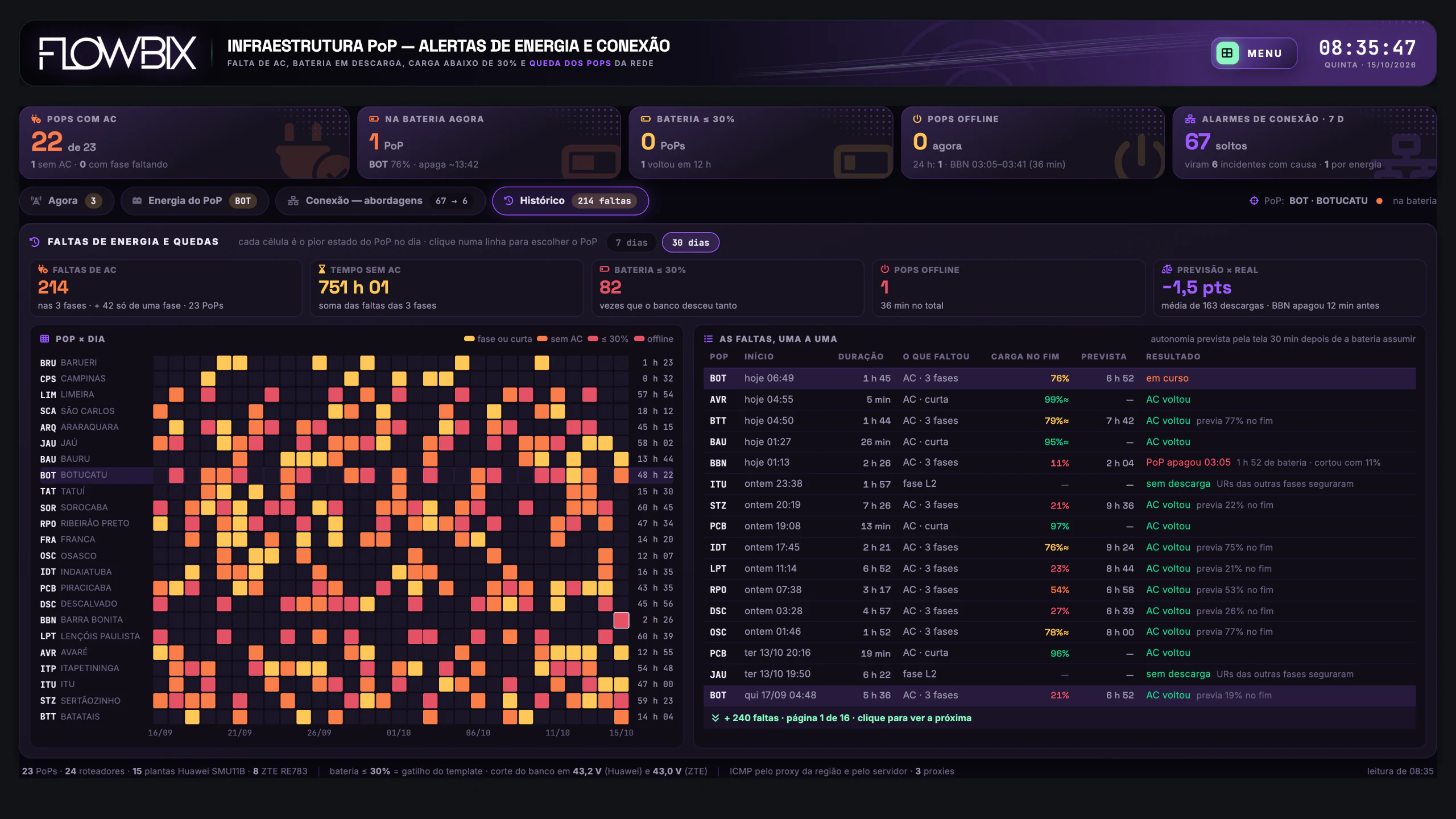Open the Conexão — abordagens tab

coord(380,201)
